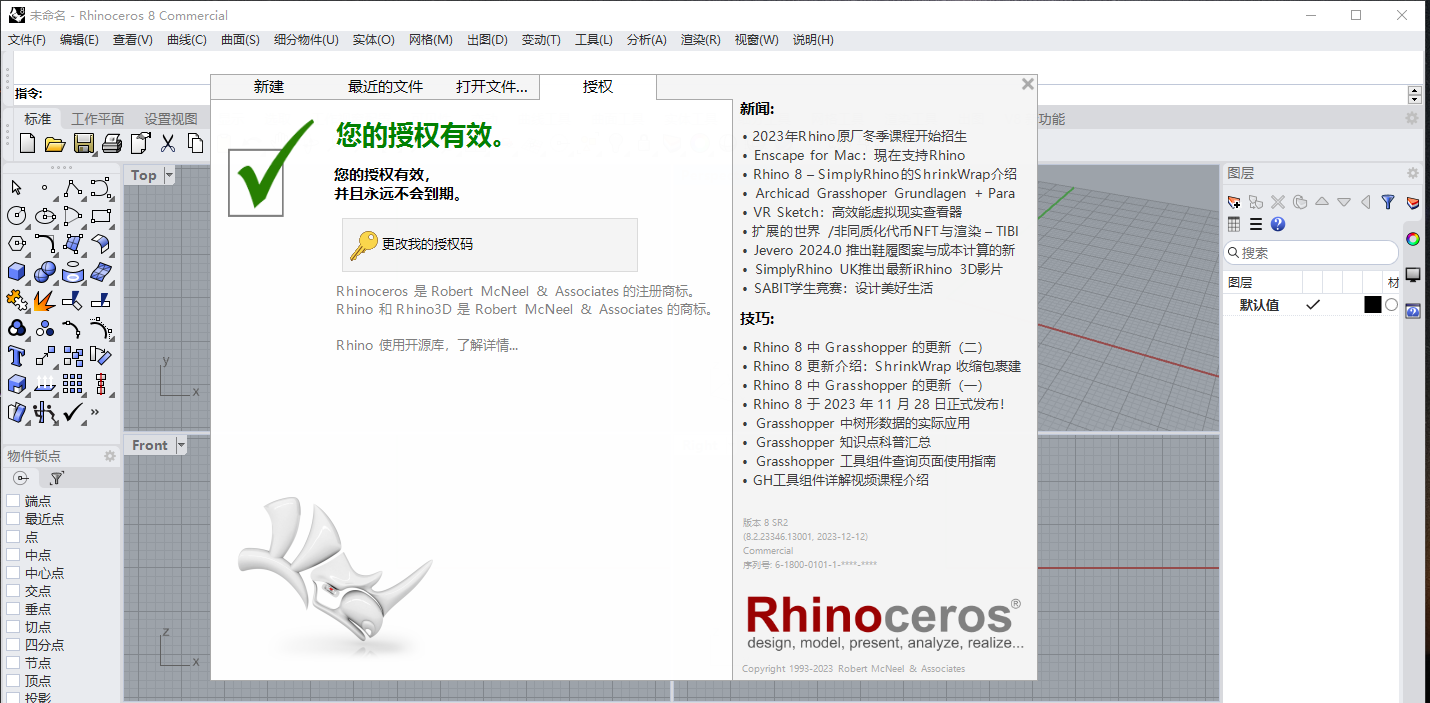Enable the 最近点 object snap checkbox
Viewport: 1430px width, 703px height.
[x=13, y=519]
